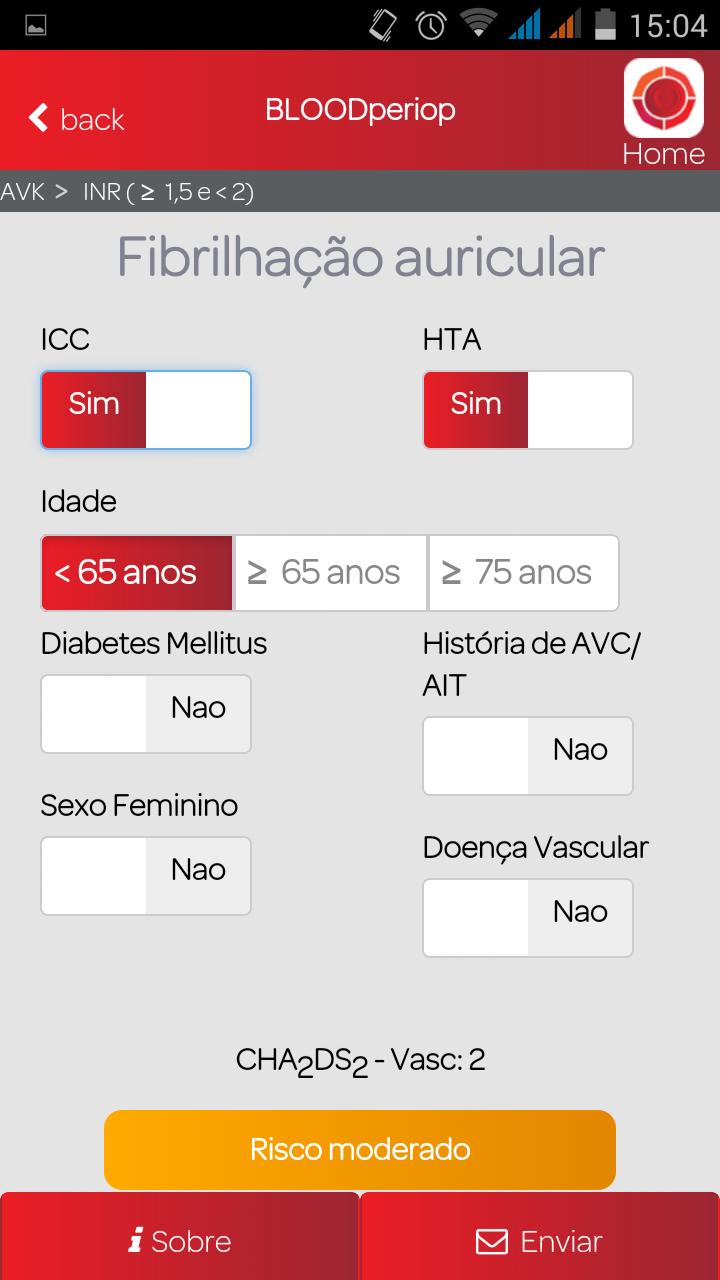The image size is (720, 1280).
Task: Tap the screen rotation status icon
Action: point(382,24)
